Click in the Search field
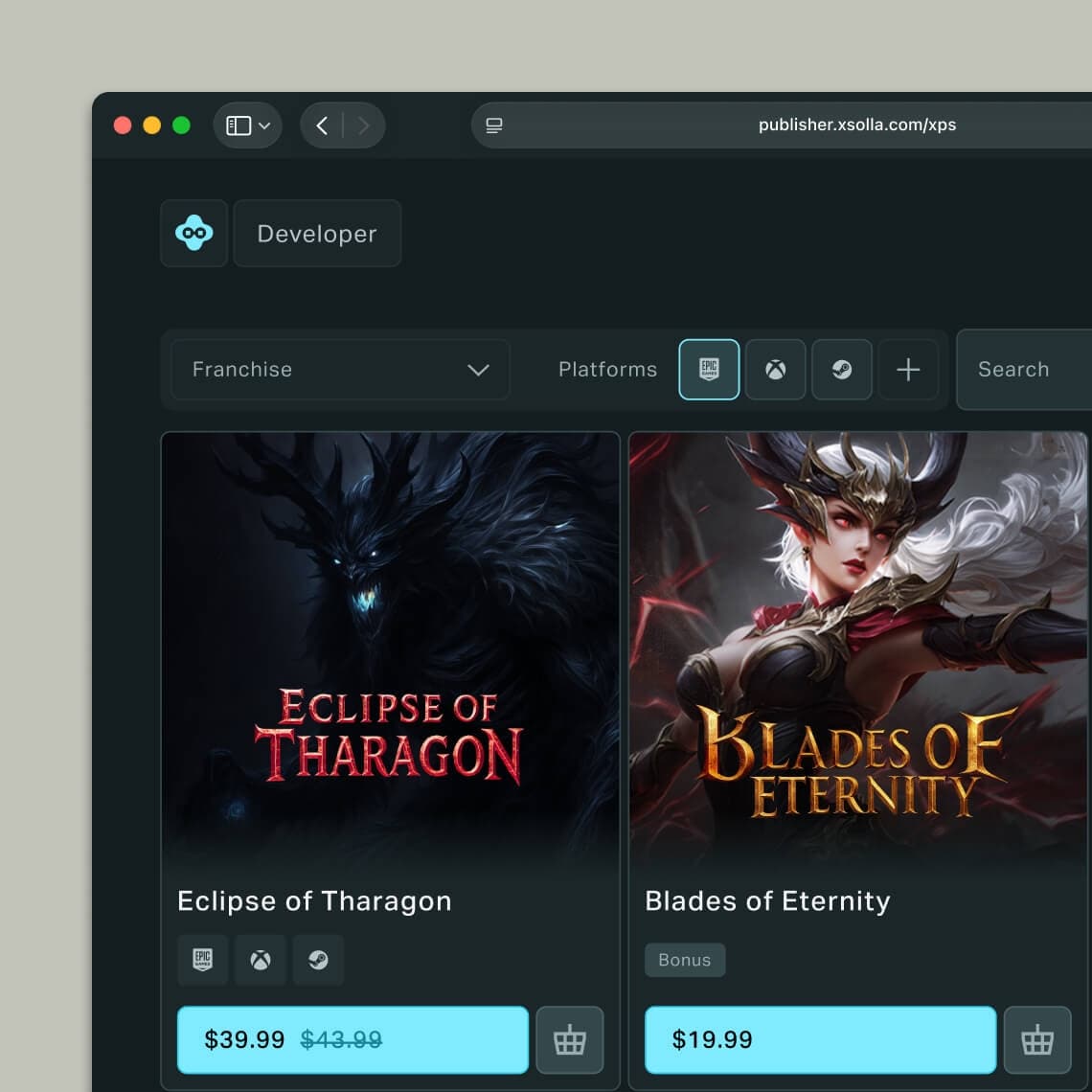This screenshot has width=1092, height=1092. tap(1023, 370)
